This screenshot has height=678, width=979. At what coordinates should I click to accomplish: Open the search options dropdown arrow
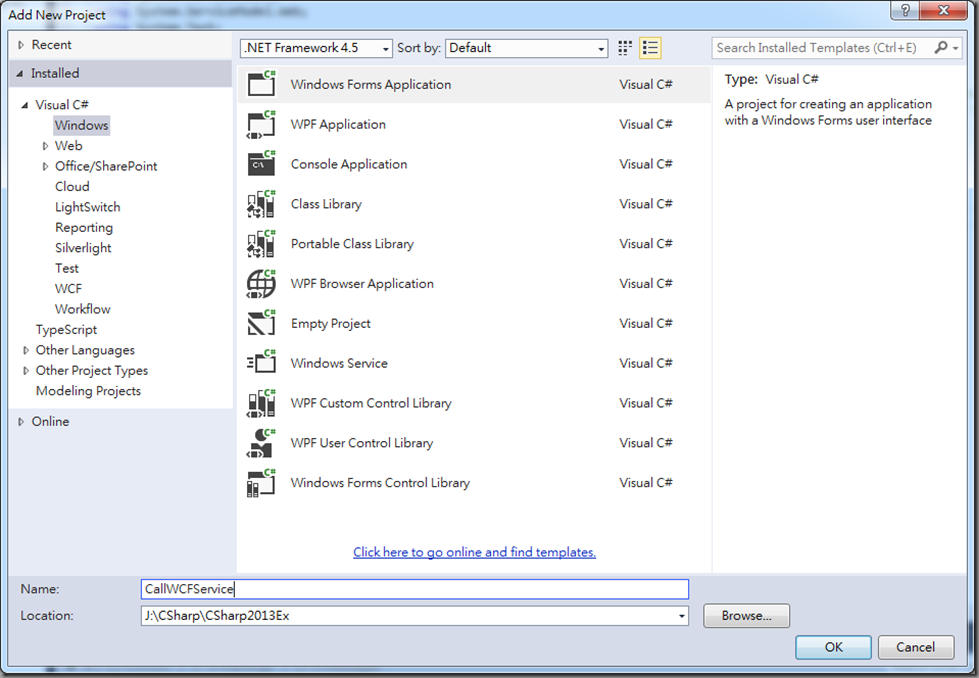coord(956,48)
